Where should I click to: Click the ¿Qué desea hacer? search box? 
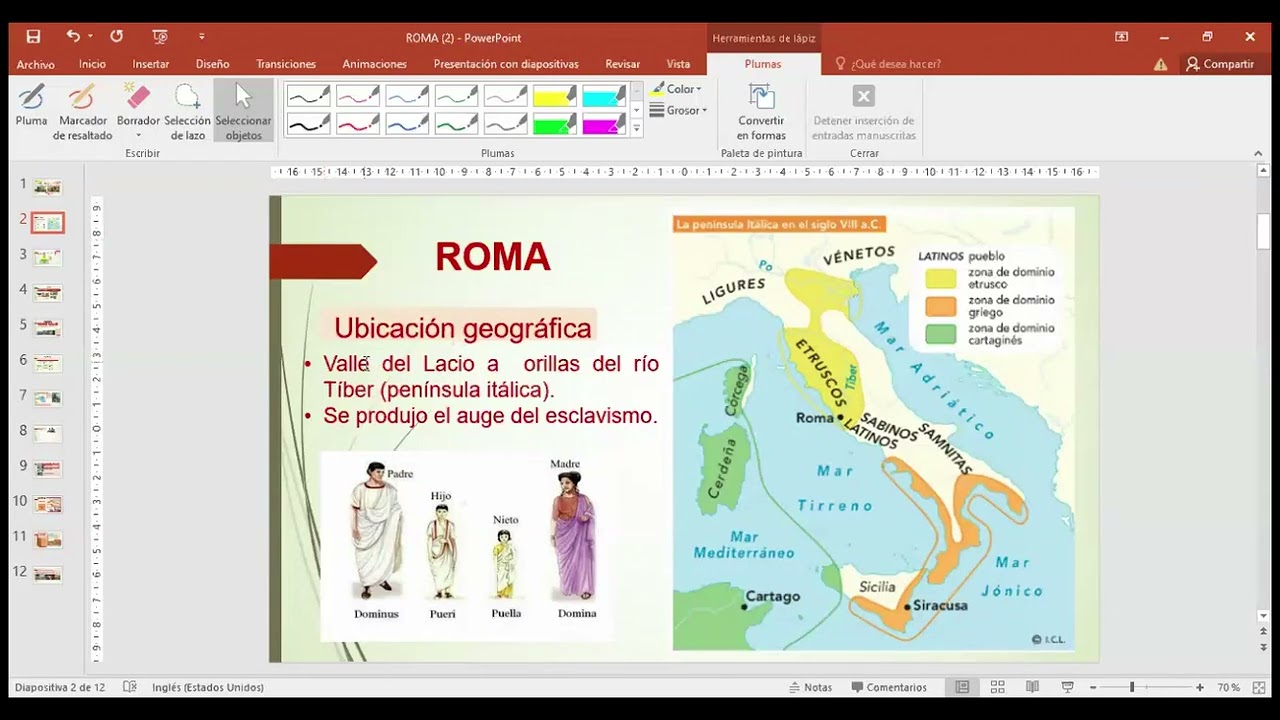pos(888,64)
